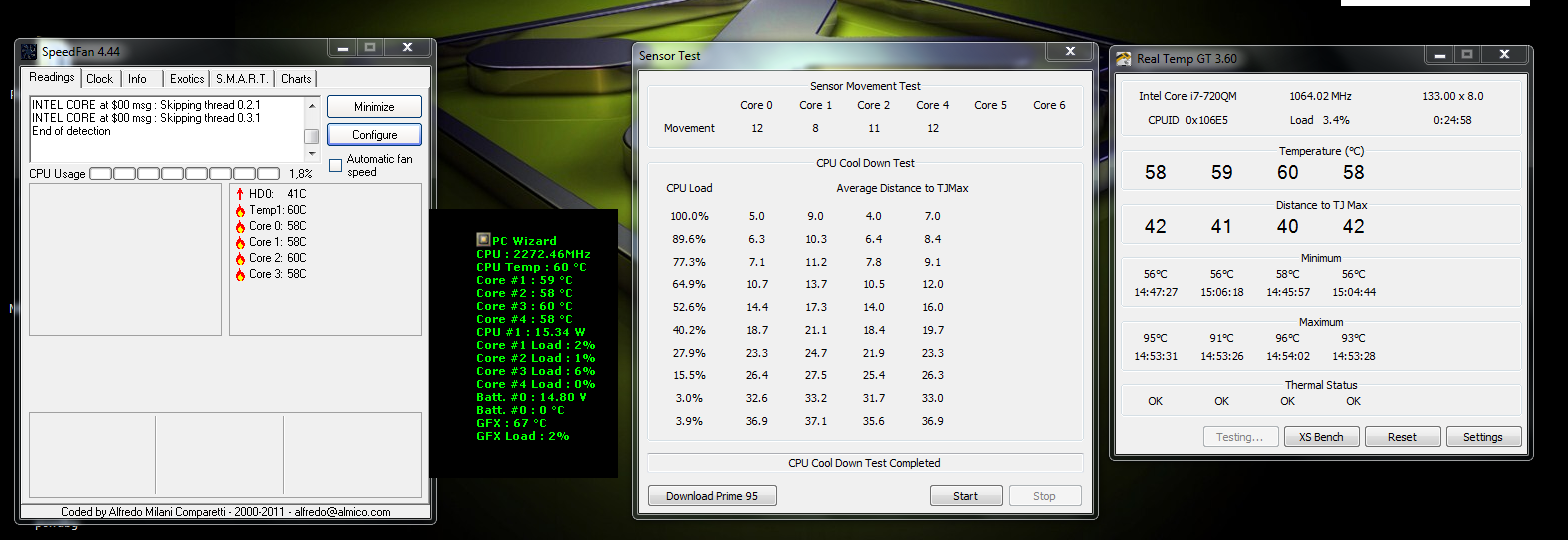Click the red arrow icon beside HD0

click(240, 194)
